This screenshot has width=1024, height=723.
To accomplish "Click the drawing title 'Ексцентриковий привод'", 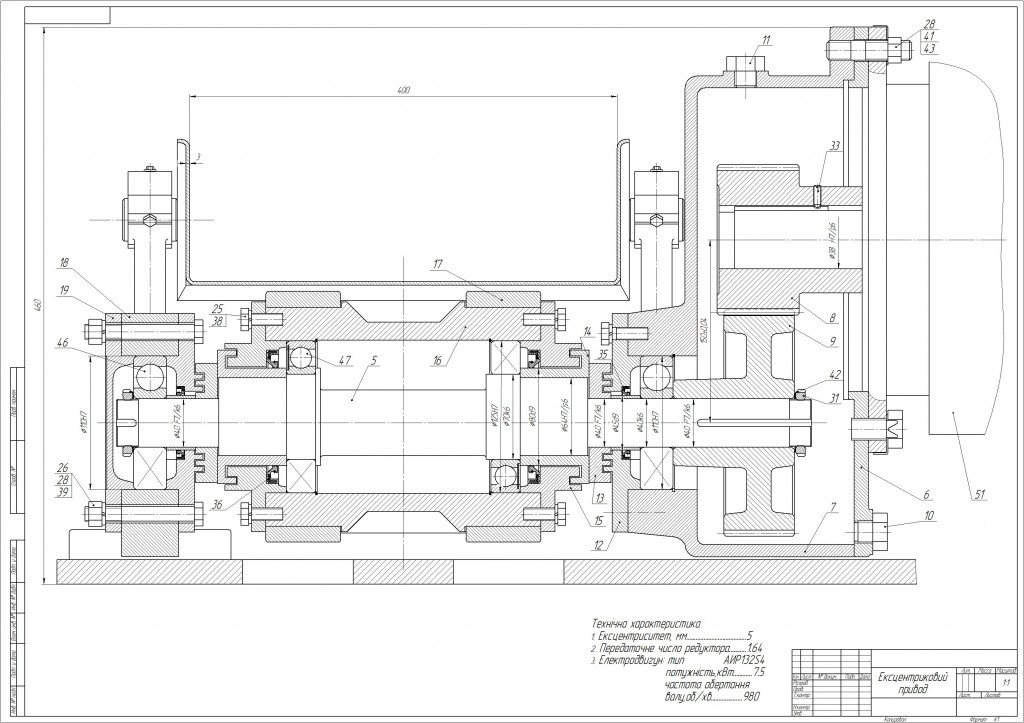I will click(912, 683).
